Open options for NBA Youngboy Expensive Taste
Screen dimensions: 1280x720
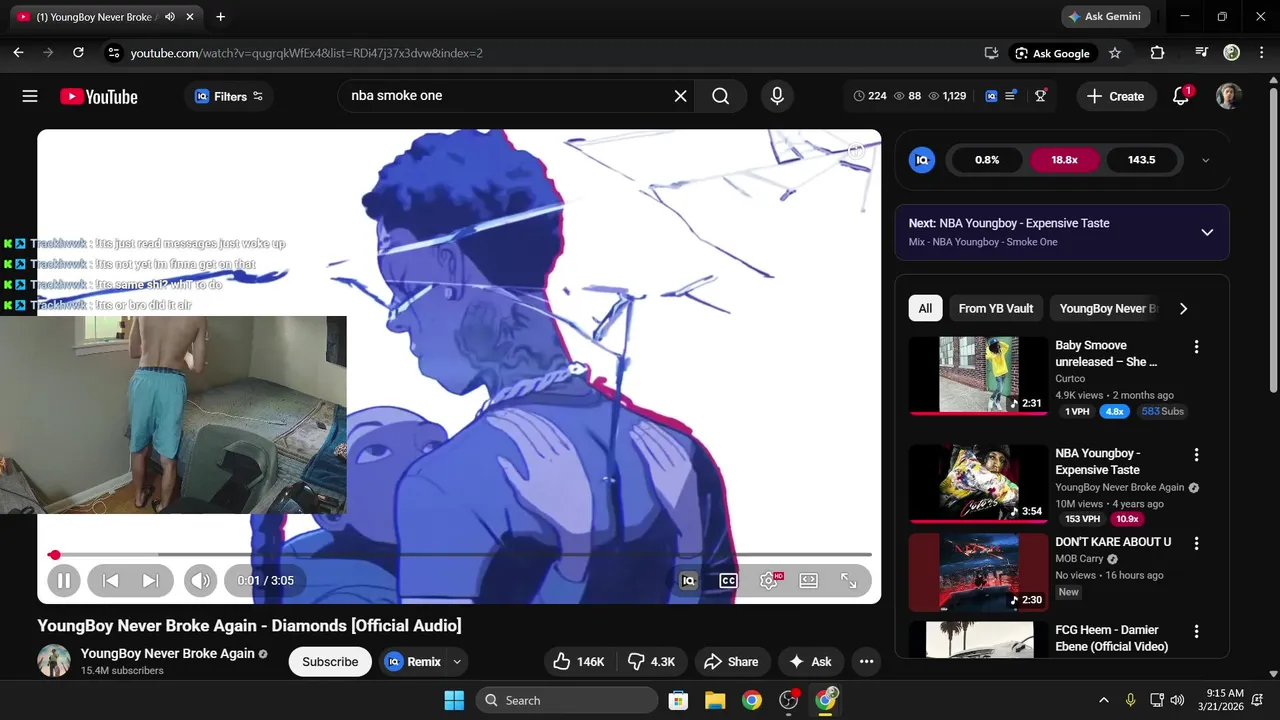[1196, 455]
